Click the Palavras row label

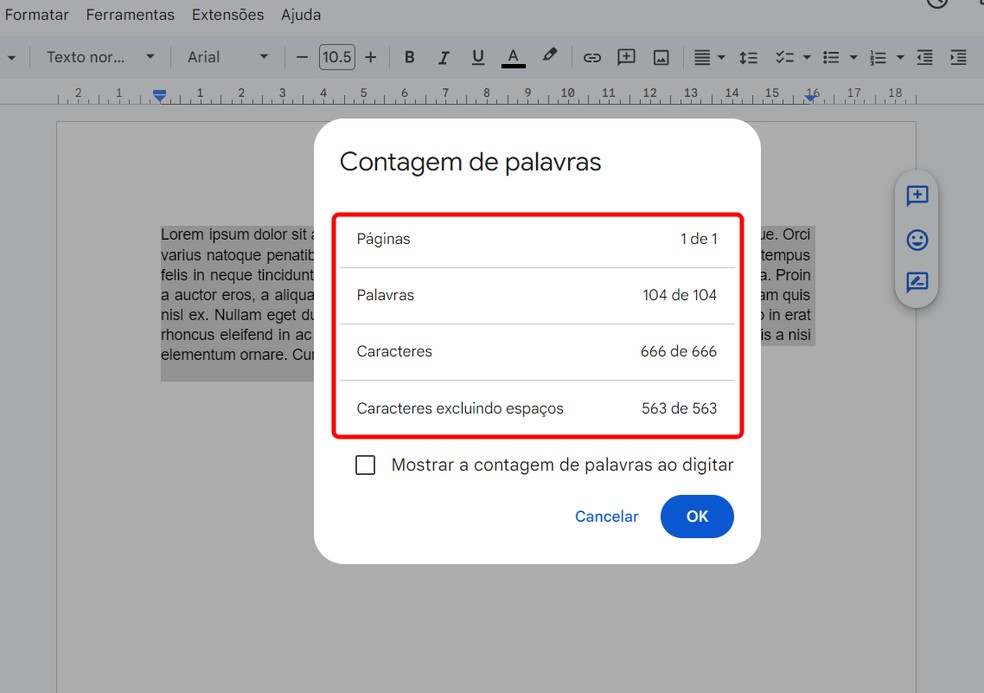coord(385,295)
